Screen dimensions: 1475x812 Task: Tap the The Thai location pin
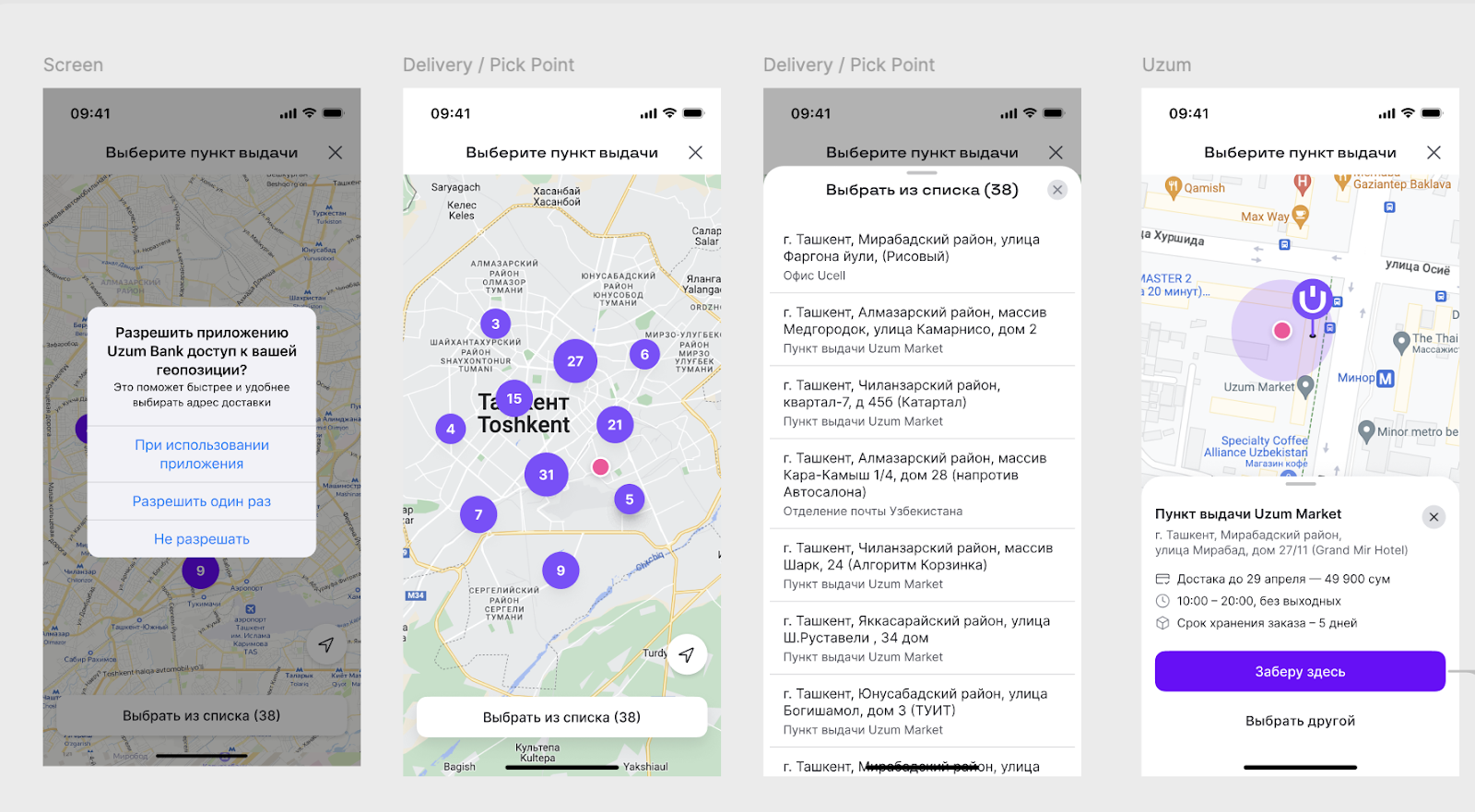tap(1401, 342)
